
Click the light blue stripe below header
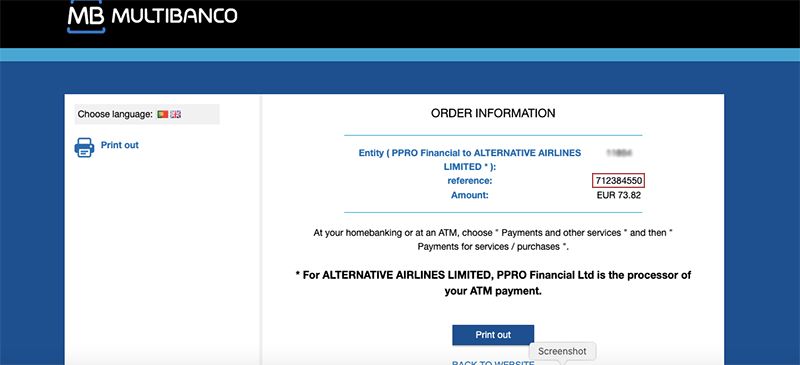pyautogui.click(x=400, y=55)
